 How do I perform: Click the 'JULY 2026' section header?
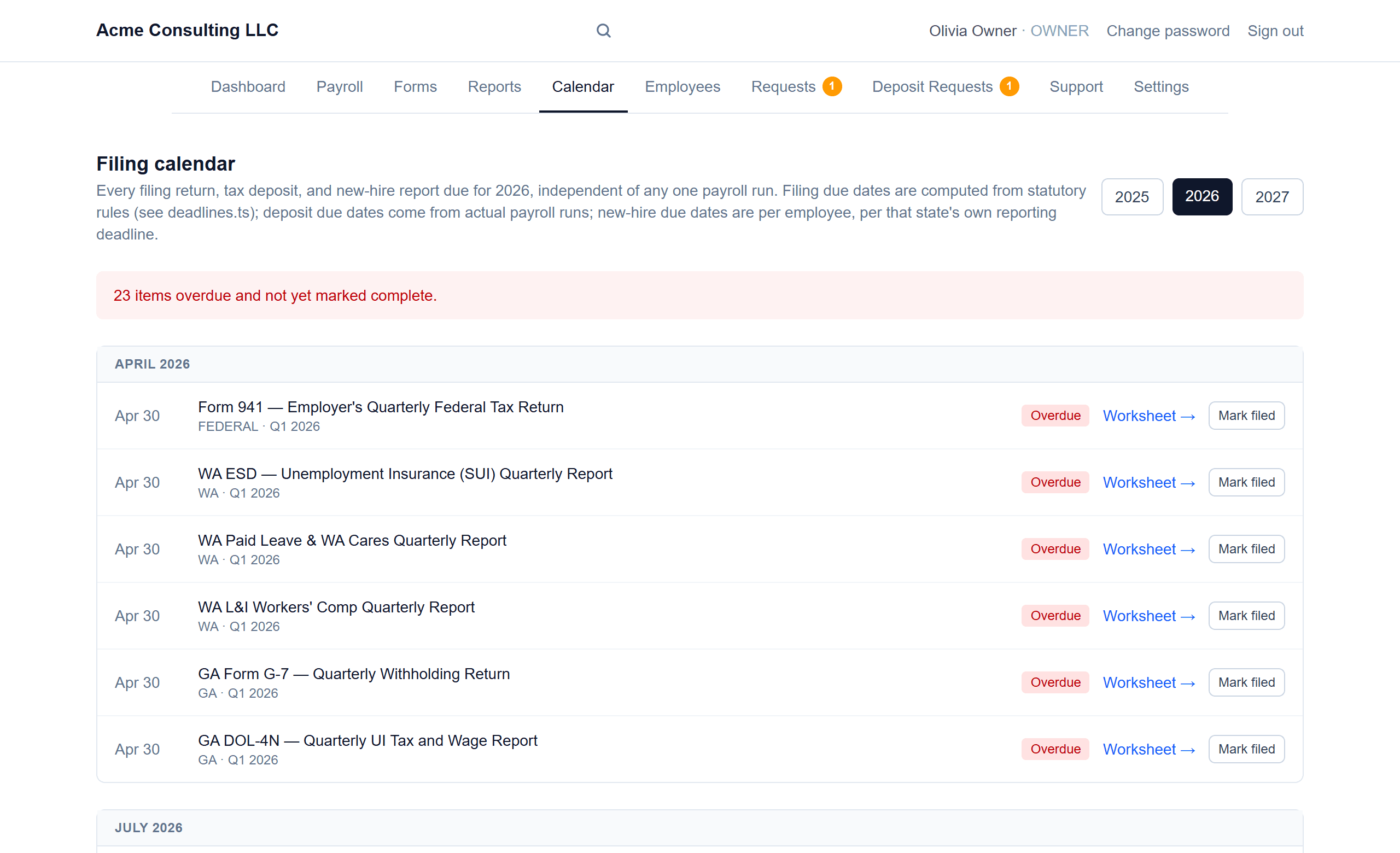tap(149, 827)
